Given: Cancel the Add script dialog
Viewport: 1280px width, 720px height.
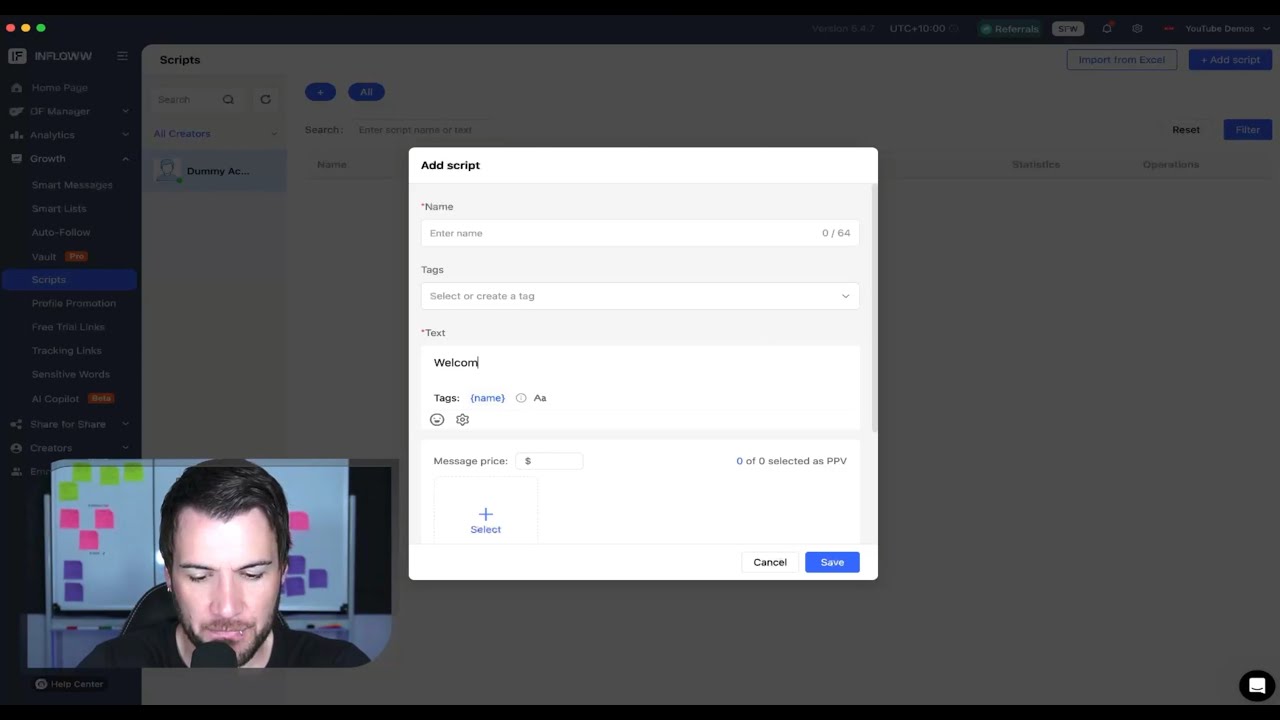Looking at the screenshot, I should (770, 562).
